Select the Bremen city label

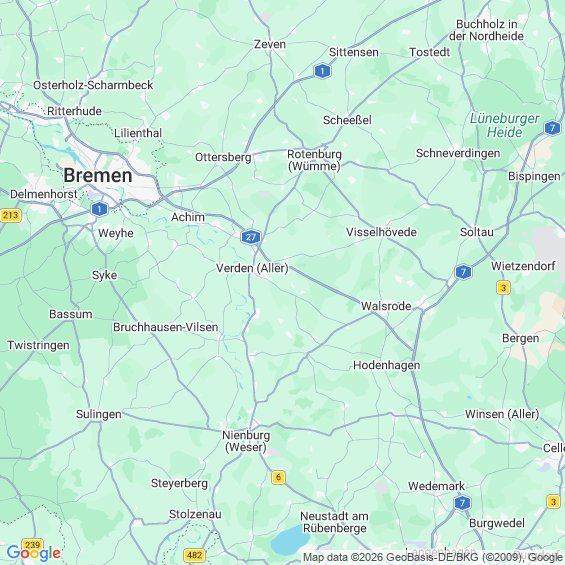[x=98, y=175]
